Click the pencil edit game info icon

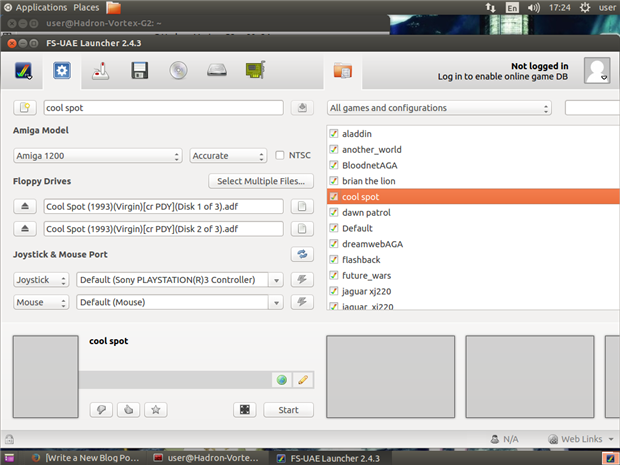coord(303,380)
